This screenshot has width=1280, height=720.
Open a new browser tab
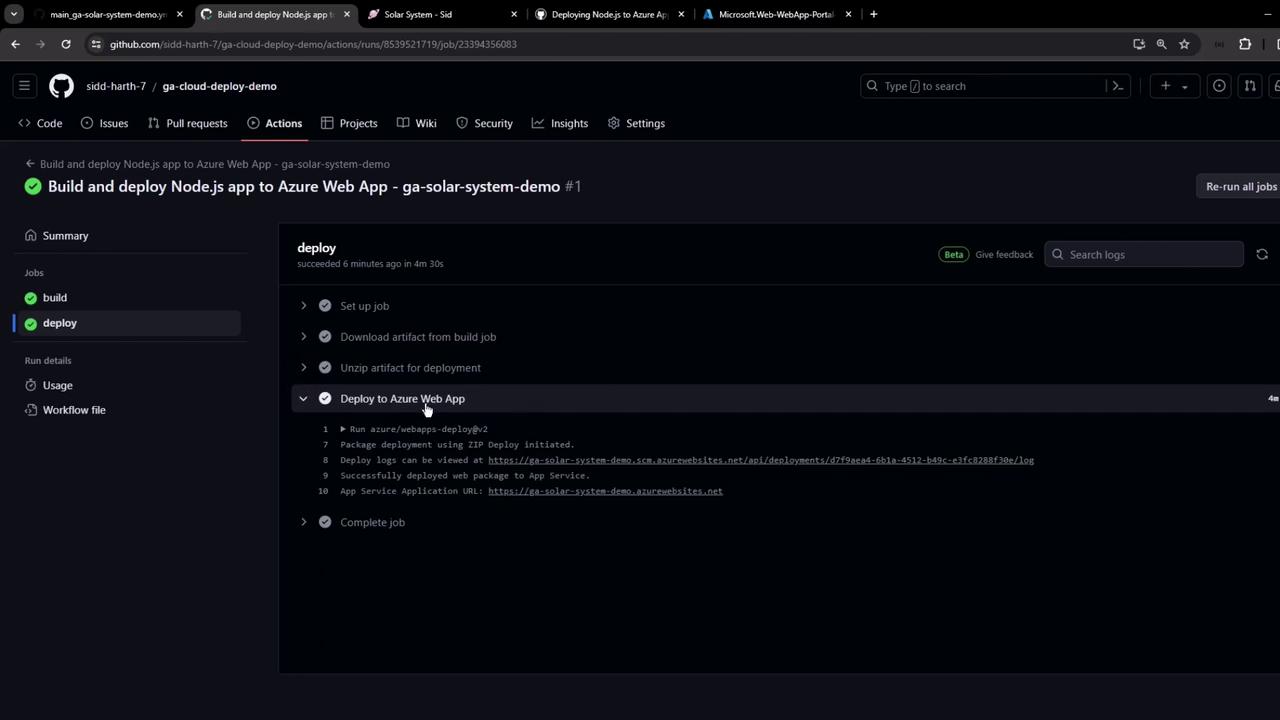873,14
